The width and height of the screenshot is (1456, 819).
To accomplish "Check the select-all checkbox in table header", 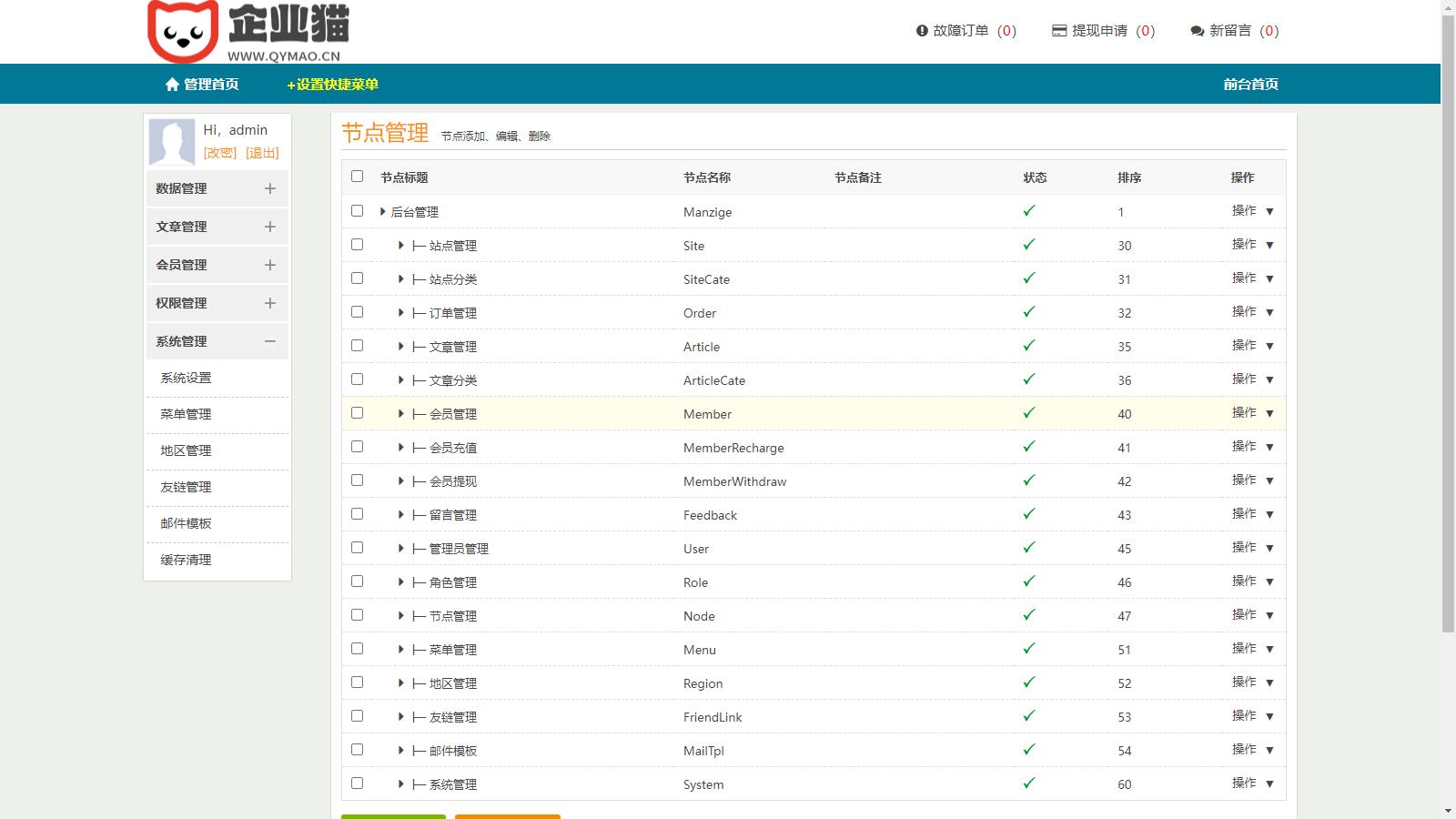I will (357, 177).
